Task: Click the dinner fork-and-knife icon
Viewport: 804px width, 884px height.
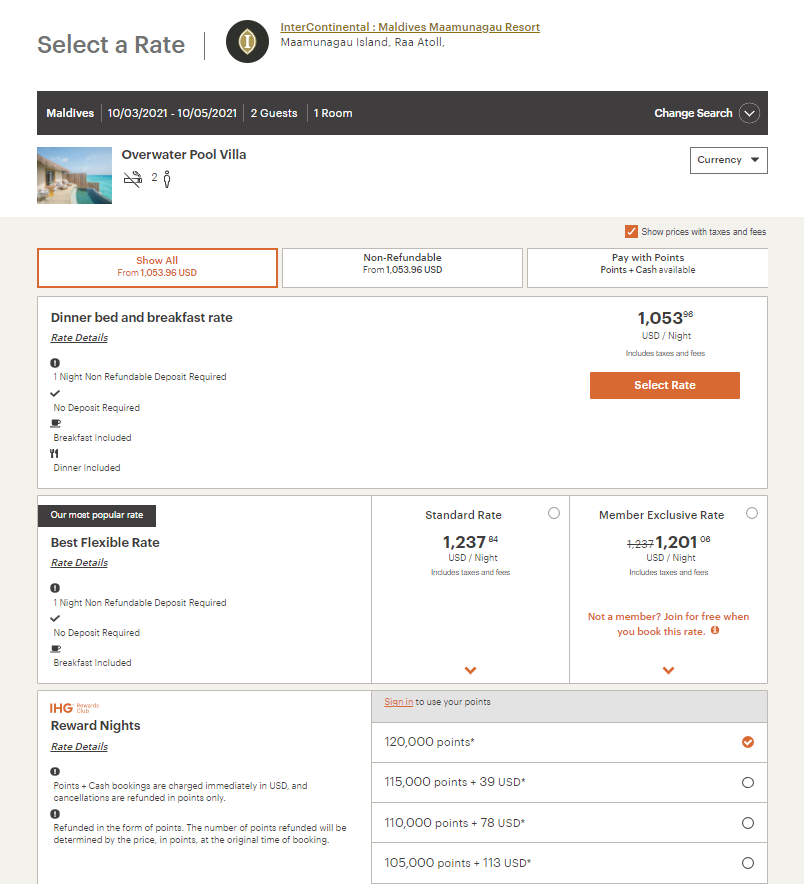Action: [54, 453]
